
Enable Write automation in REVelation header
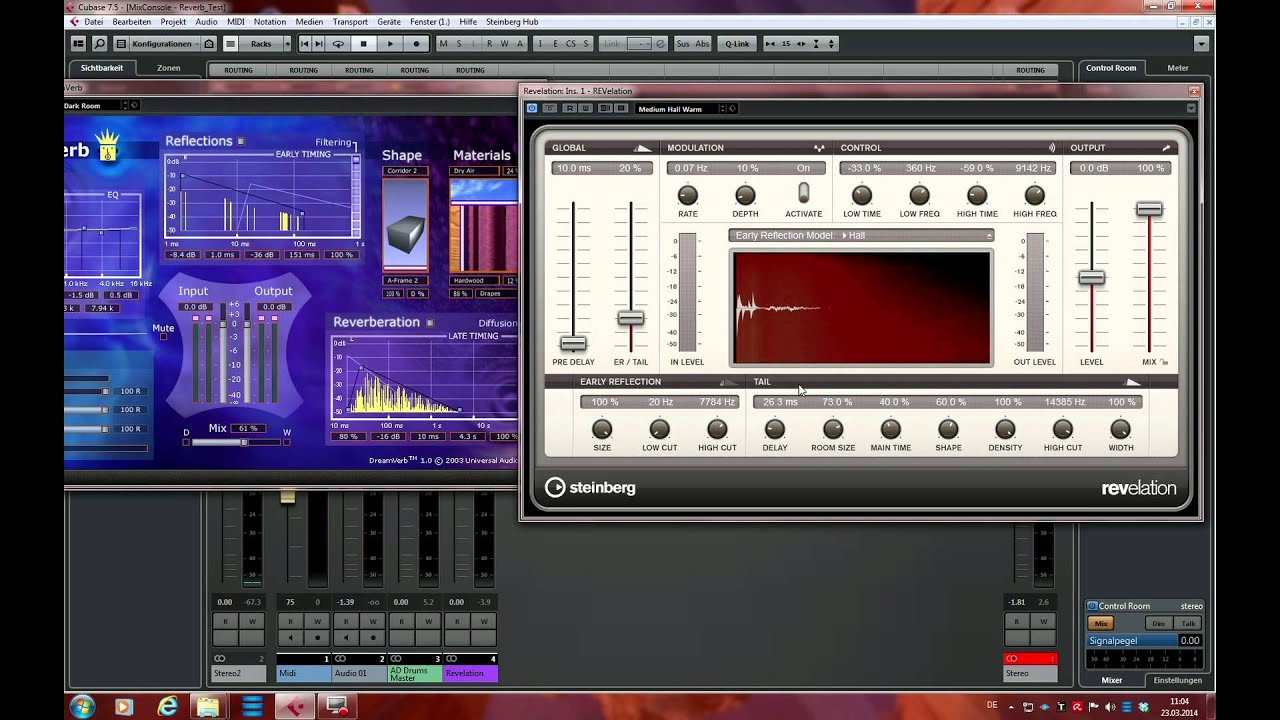coord(585,108)
